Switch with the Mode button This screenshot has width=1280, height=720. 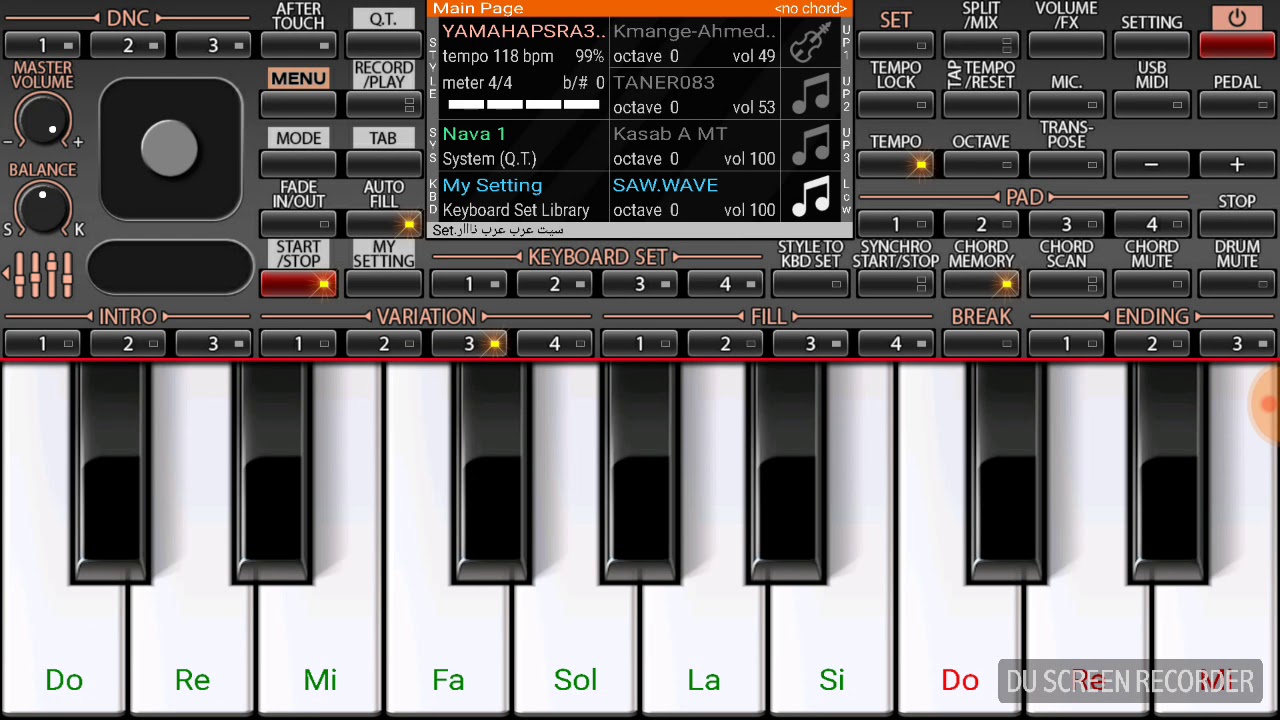point(298,164)
